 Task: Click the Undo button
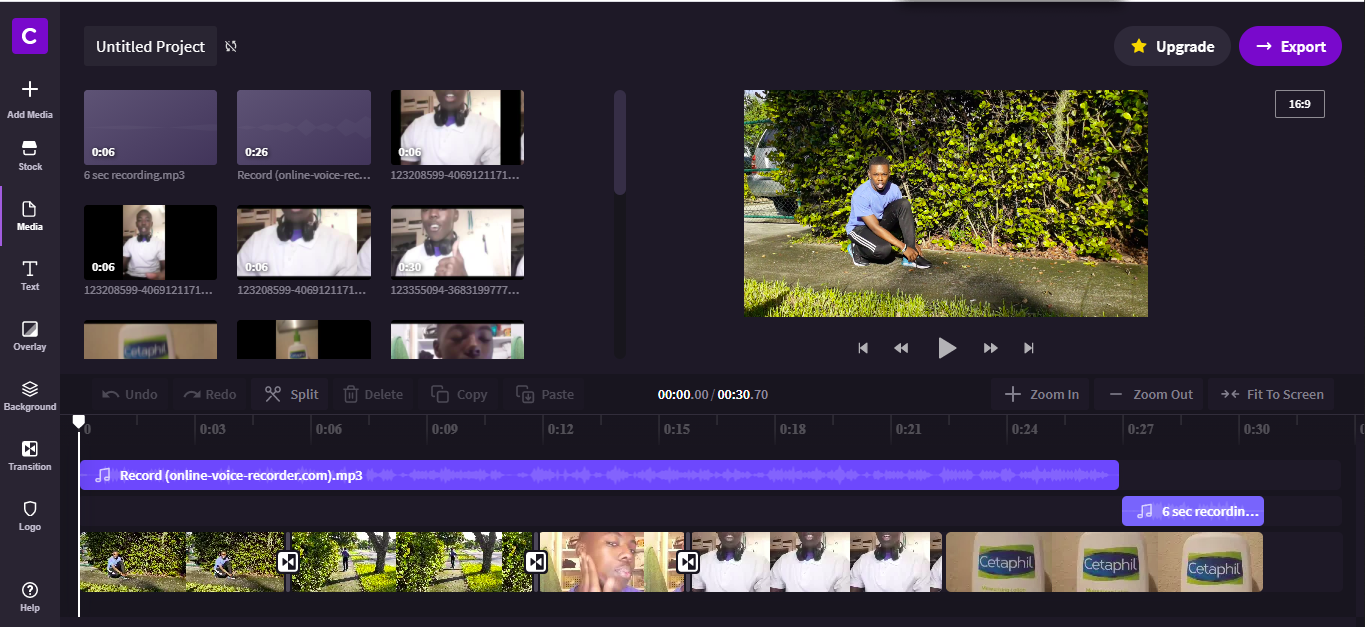(x=129, y=394)
